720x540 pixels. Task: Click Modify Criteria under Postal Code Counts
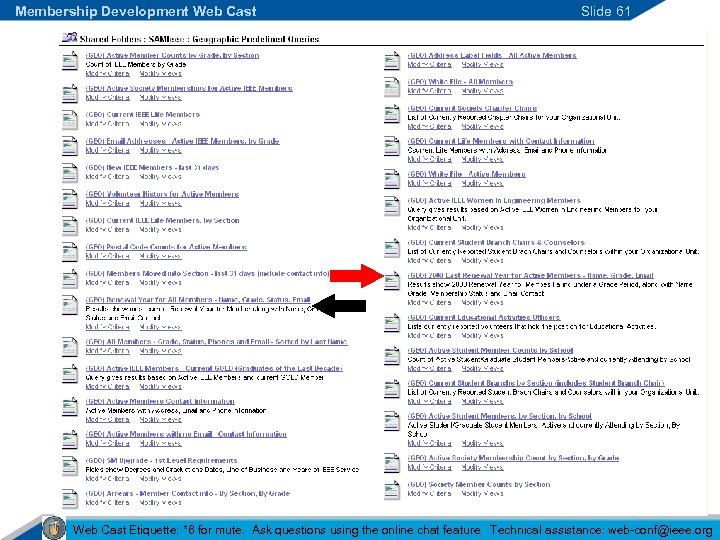coord(107,256)
